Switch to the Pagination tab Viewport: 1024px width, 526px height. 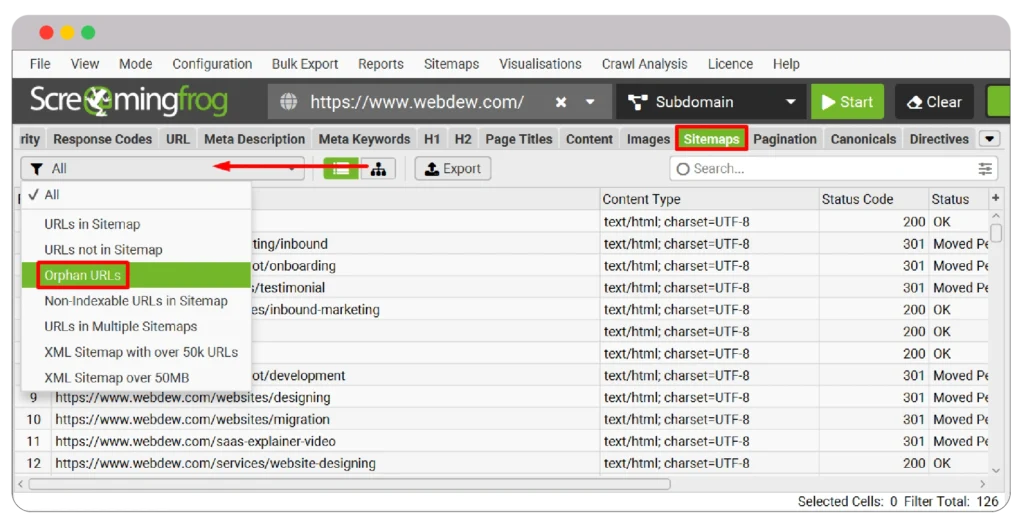click(784, 139)
